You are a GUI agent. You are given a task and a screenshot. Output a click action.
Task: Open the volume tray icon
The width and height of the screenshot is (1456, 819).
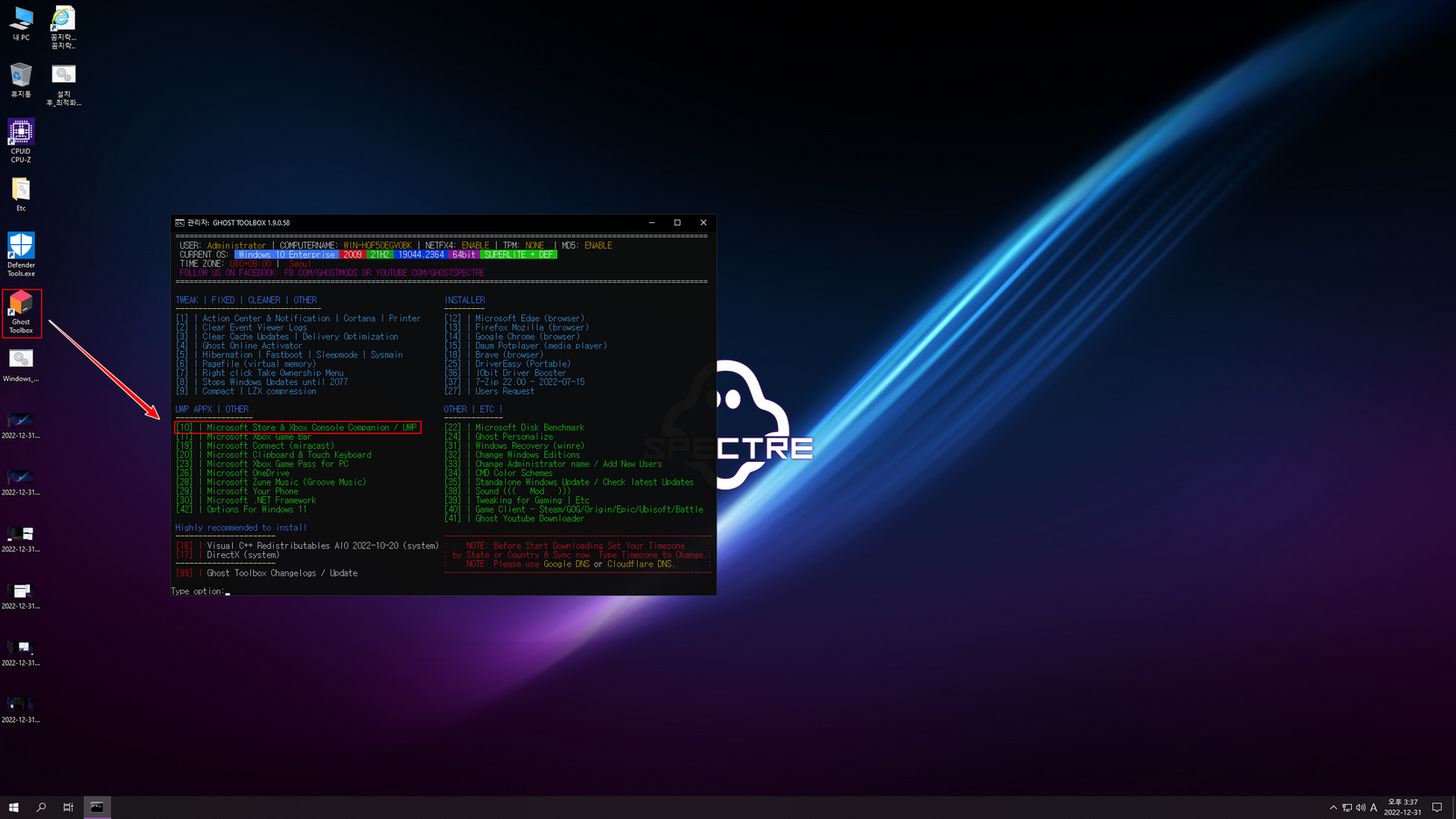coord(1361,808)
